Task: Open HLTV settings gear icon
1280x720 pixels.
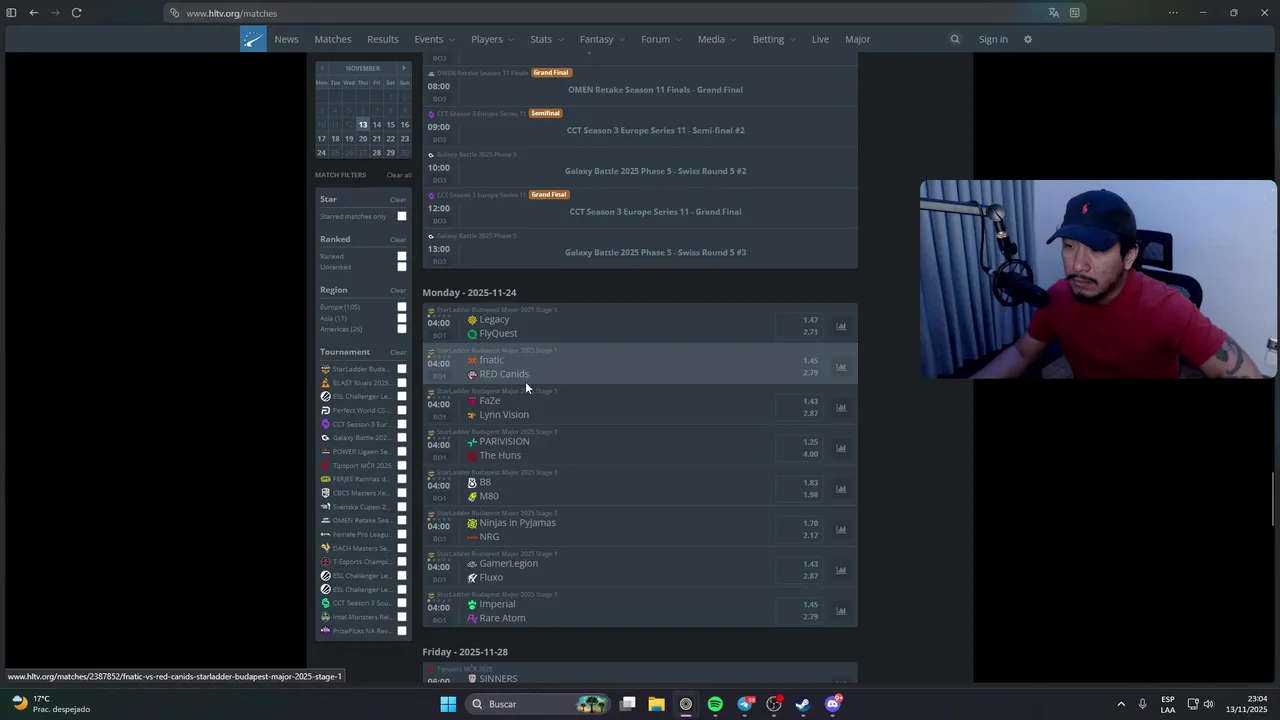Action: [x=1027, y=39]
